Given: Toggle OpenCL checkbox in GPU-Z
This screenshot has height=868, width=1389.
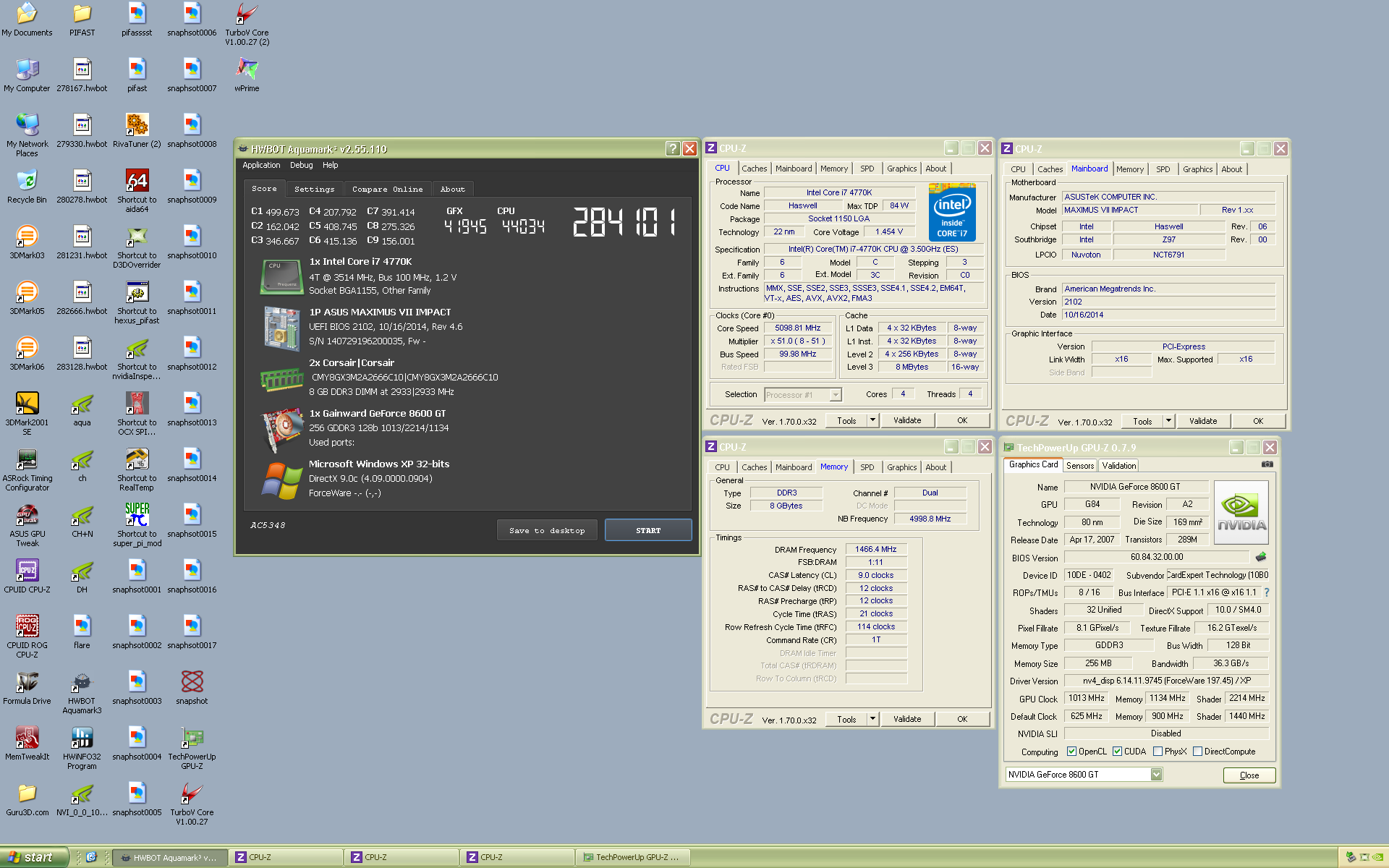Looking at the screenshot, I should (1071, 752).
